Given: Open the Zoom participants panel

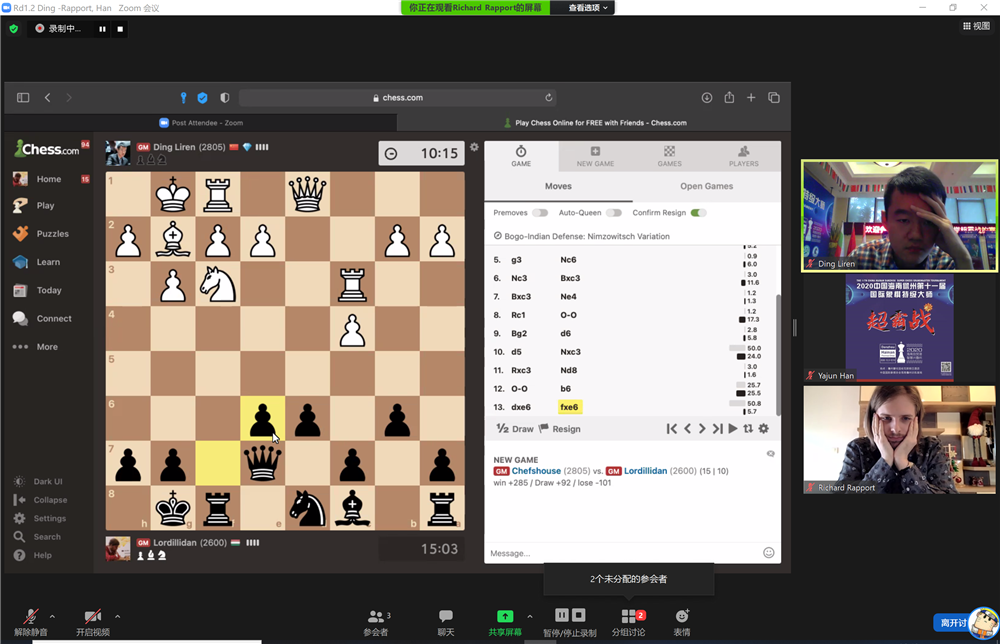Looking at the screenshot, I should pyautogui.click(x=376, y=622).
